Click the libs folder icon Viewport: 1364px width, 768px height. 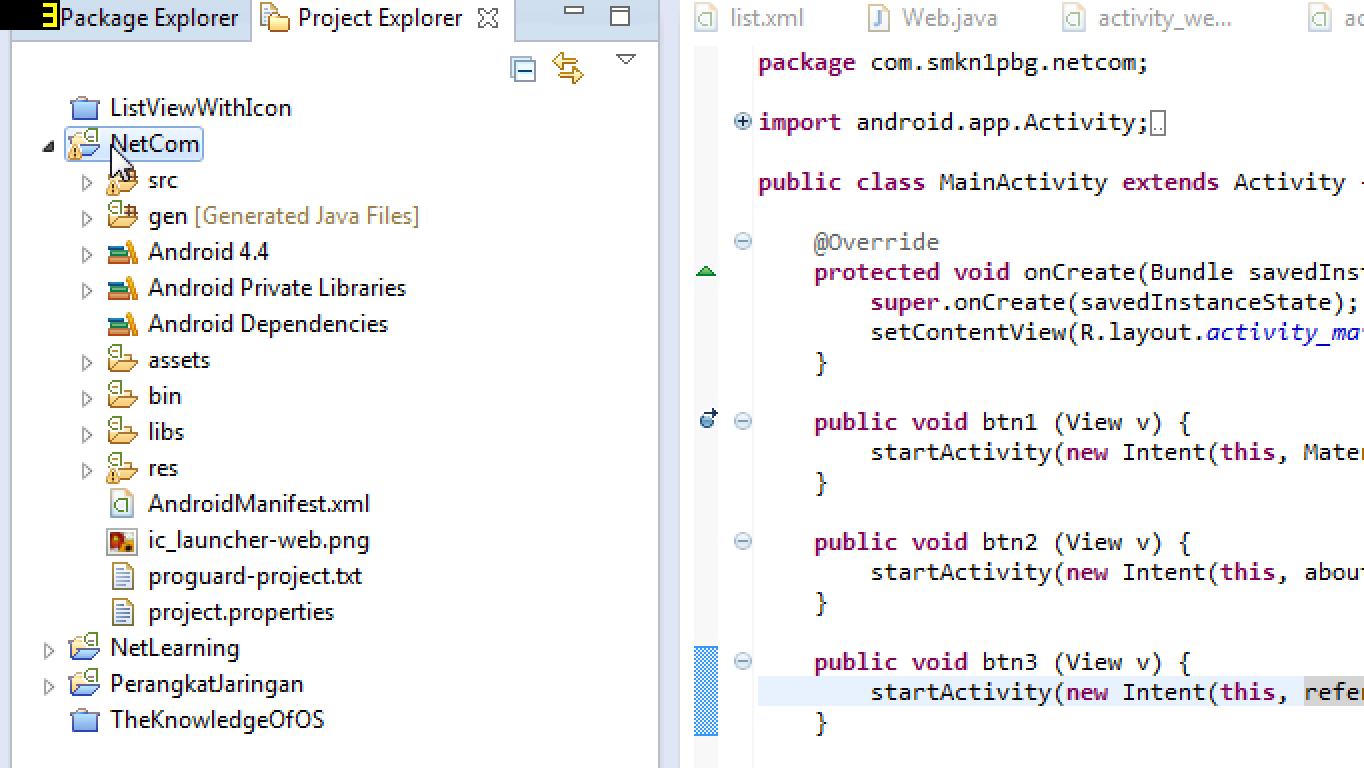(x=122, y=431)
